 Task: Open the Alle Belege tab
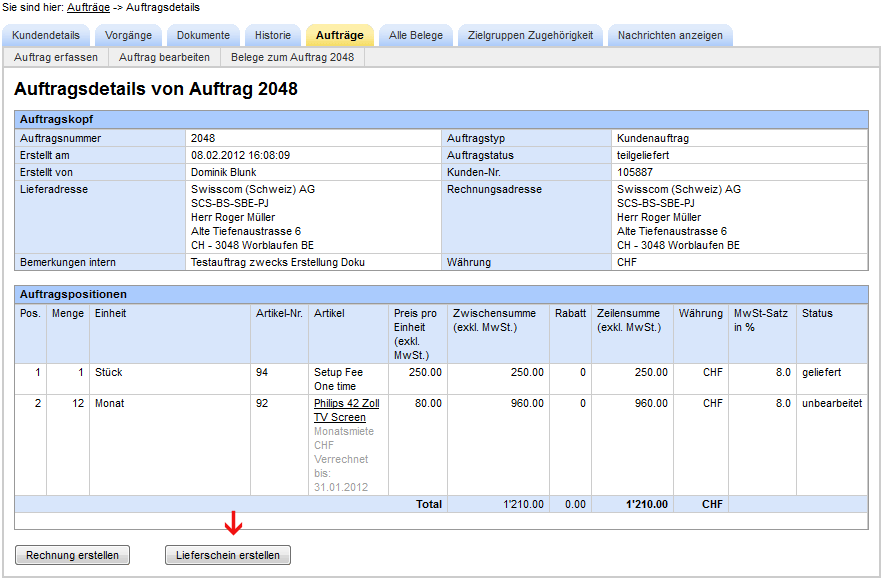tap(416, 36)
